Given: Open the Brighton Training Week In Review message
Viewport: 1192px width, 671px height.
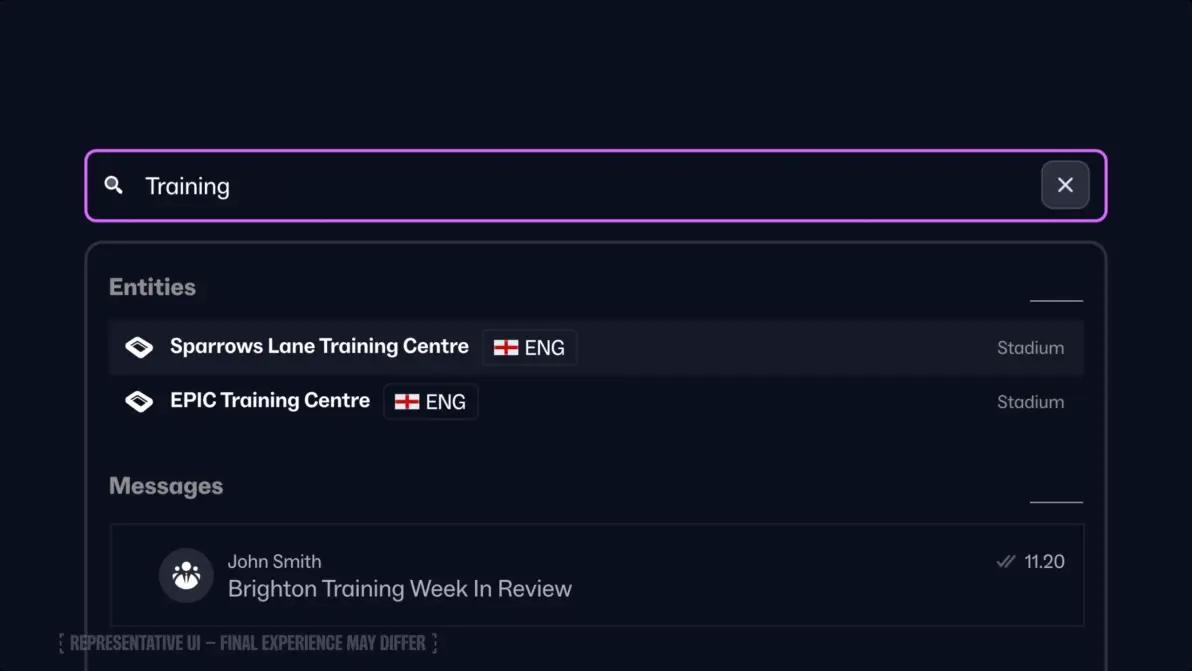Looking at the screenshot, I should point(400,589).
